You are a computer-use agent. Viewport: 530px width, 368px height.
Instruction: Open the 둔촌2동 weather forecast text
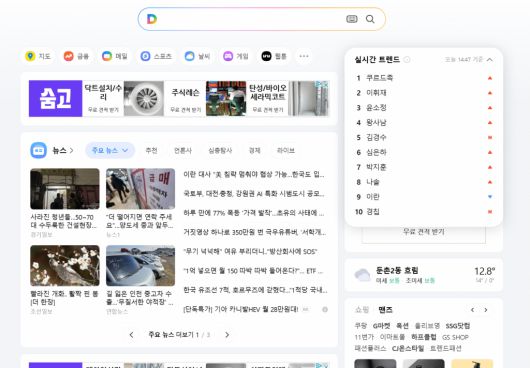coord(397,270)
